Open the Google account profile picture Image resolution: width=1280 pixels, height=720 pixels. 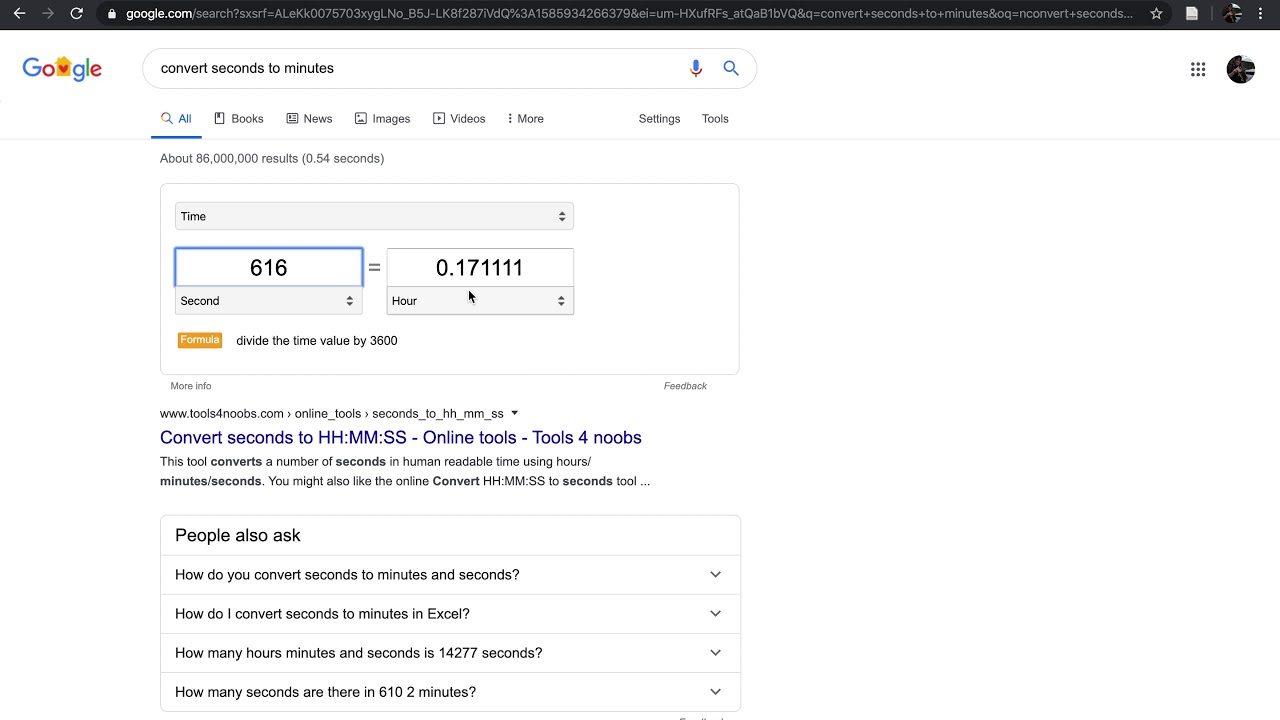pyautogui.click(x=1240, y=69)
